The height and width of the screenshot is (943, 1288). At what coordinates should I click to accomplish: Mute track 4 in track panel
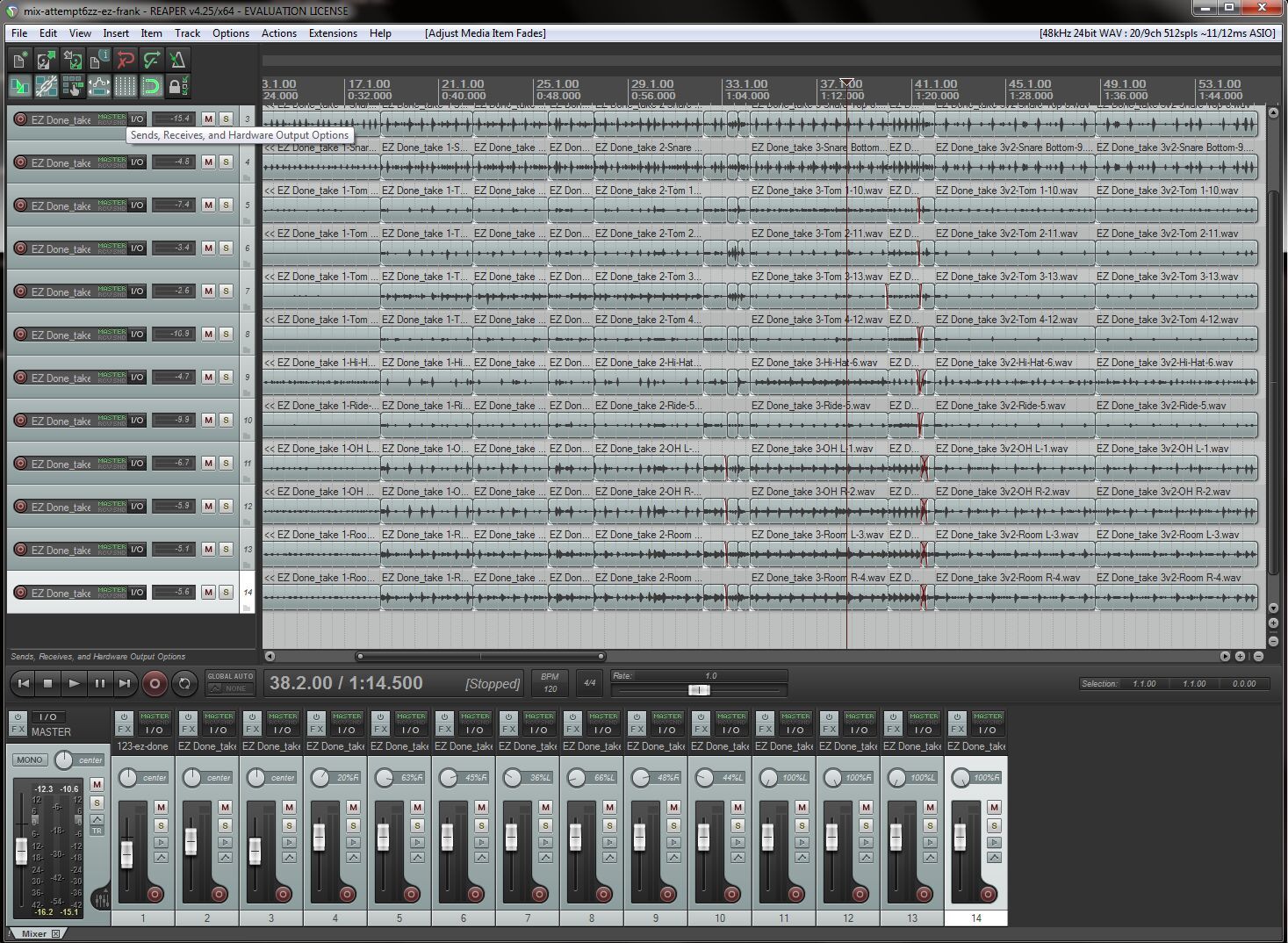[208, 162]
